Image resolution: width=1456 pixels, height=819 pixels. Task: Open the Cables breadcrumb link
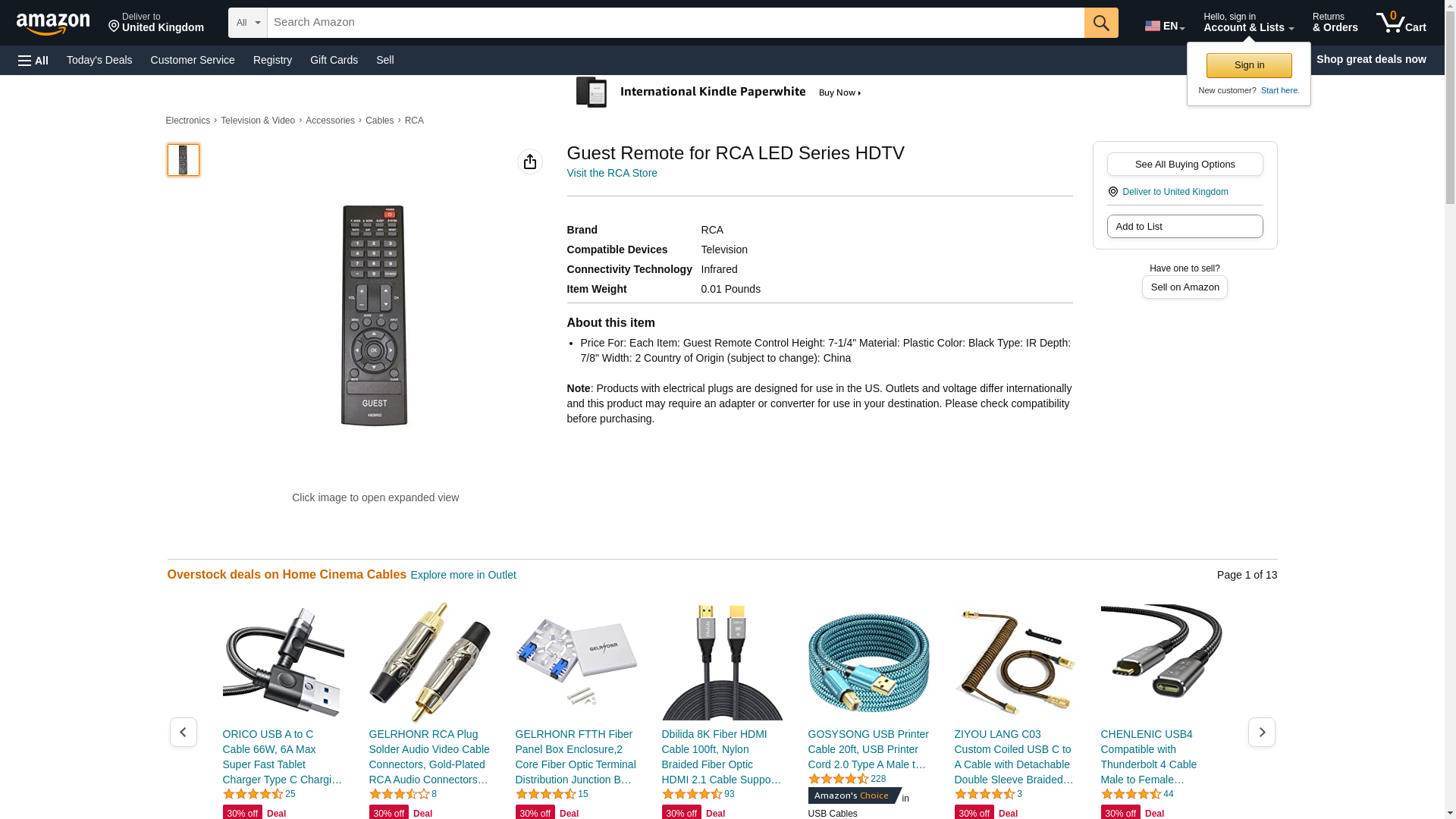coord(379,121)
